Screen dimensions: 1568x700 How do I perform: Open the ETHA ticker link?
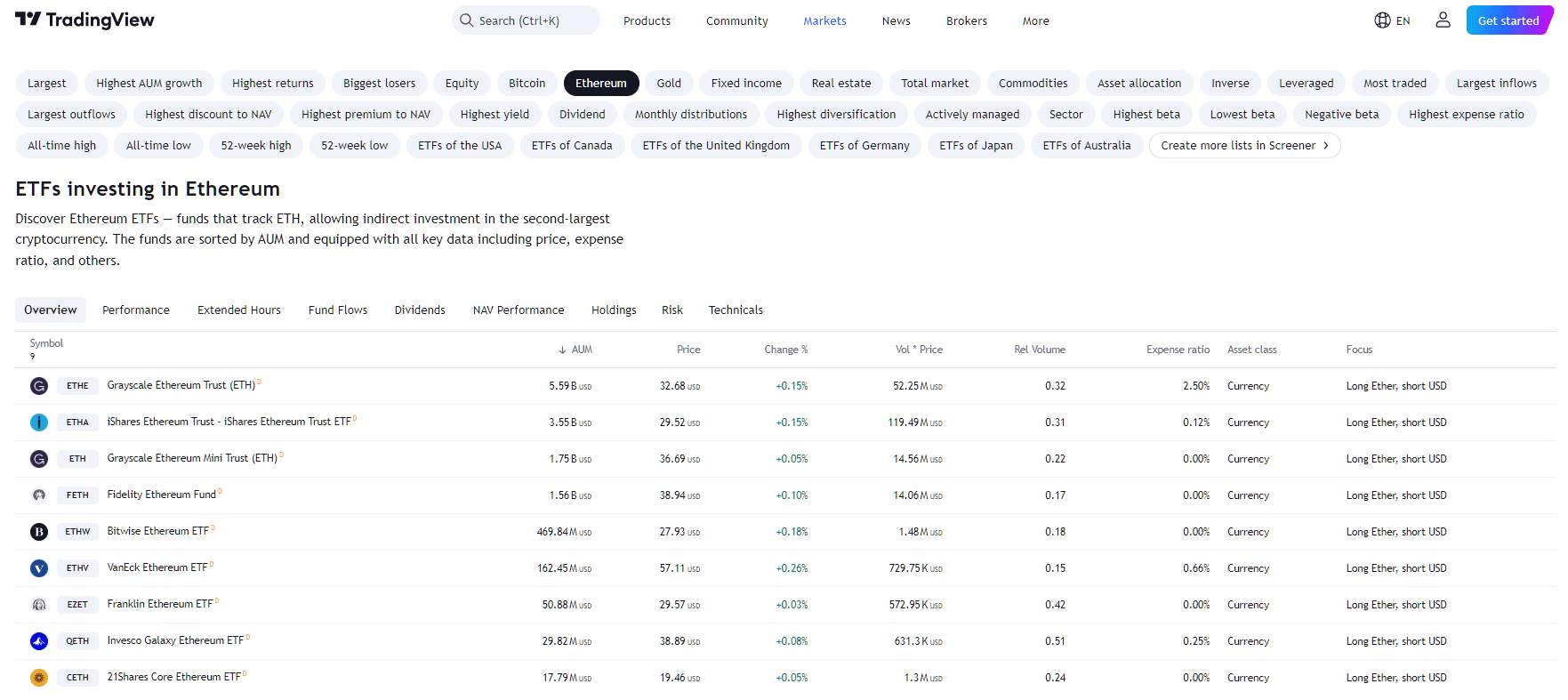click(x=77, y=422)
